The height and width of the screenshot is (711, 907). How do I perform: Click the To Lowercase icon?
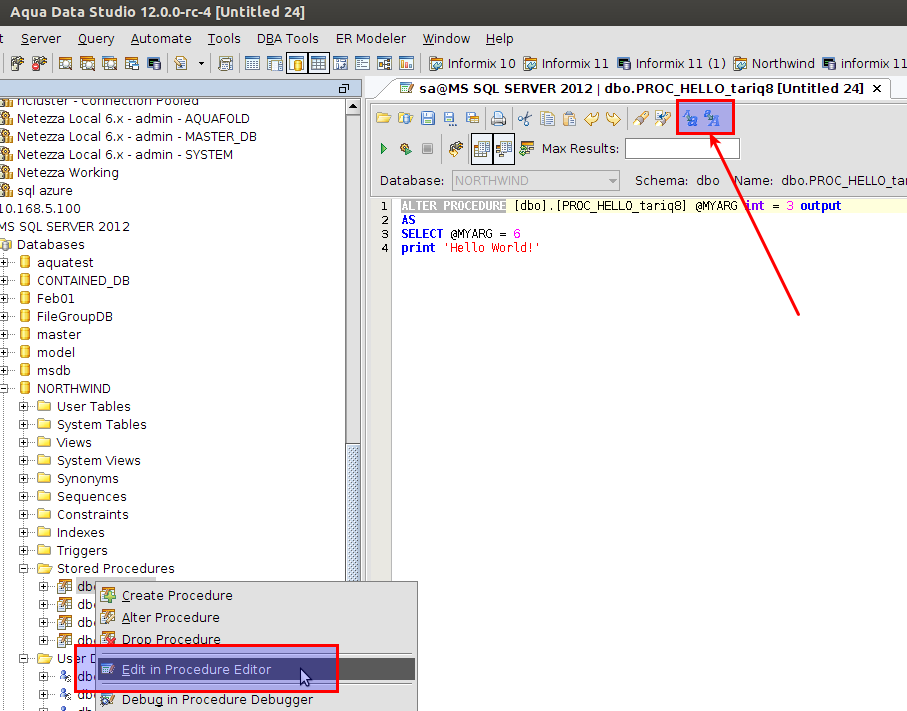click(x=690, y=119)
